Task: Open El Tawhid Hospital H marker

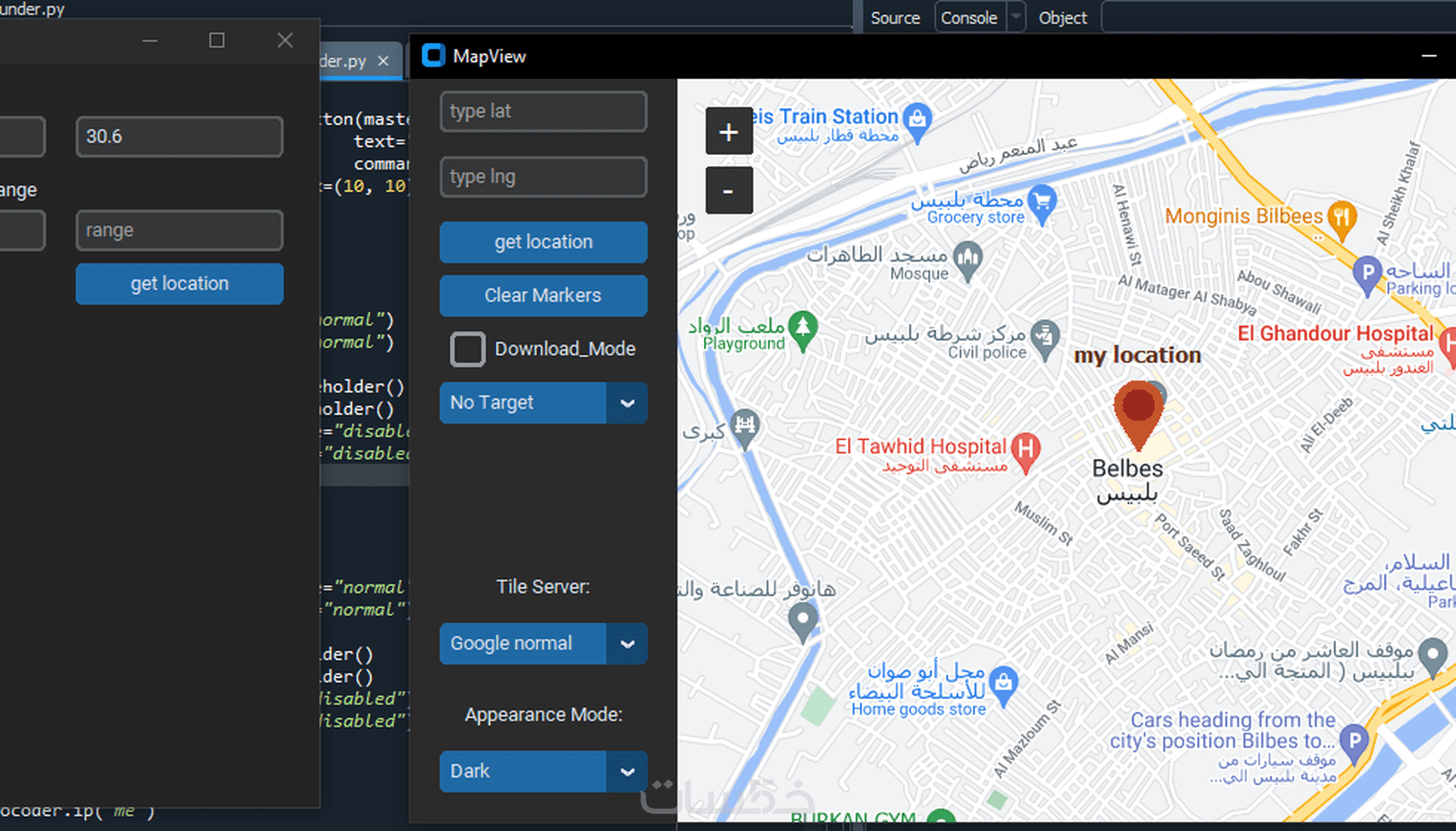Action: 1025,452
